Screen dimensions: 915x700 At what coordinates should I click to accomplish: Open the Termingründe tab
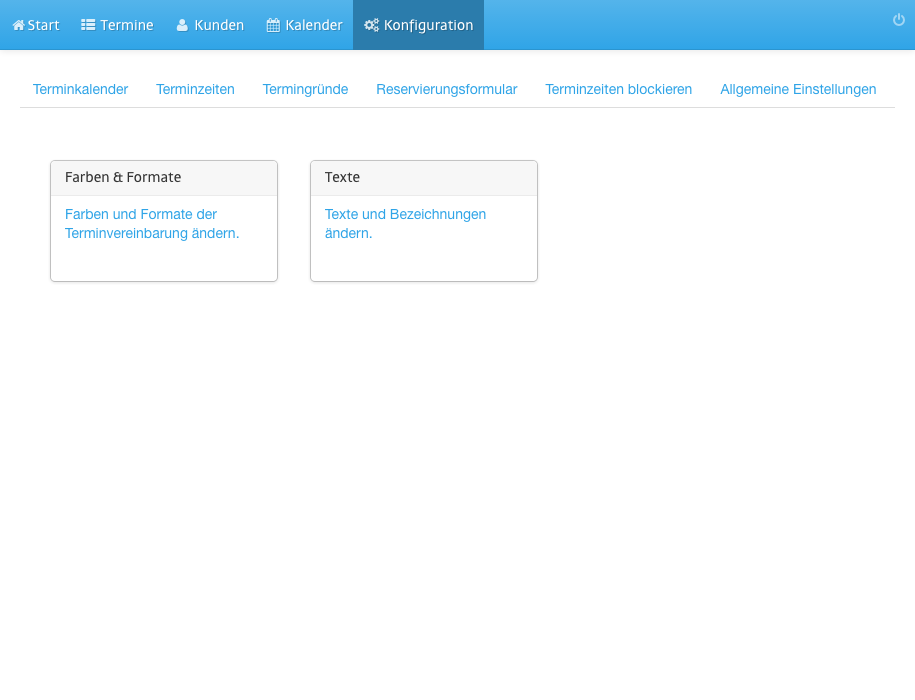tap(305, 89)
